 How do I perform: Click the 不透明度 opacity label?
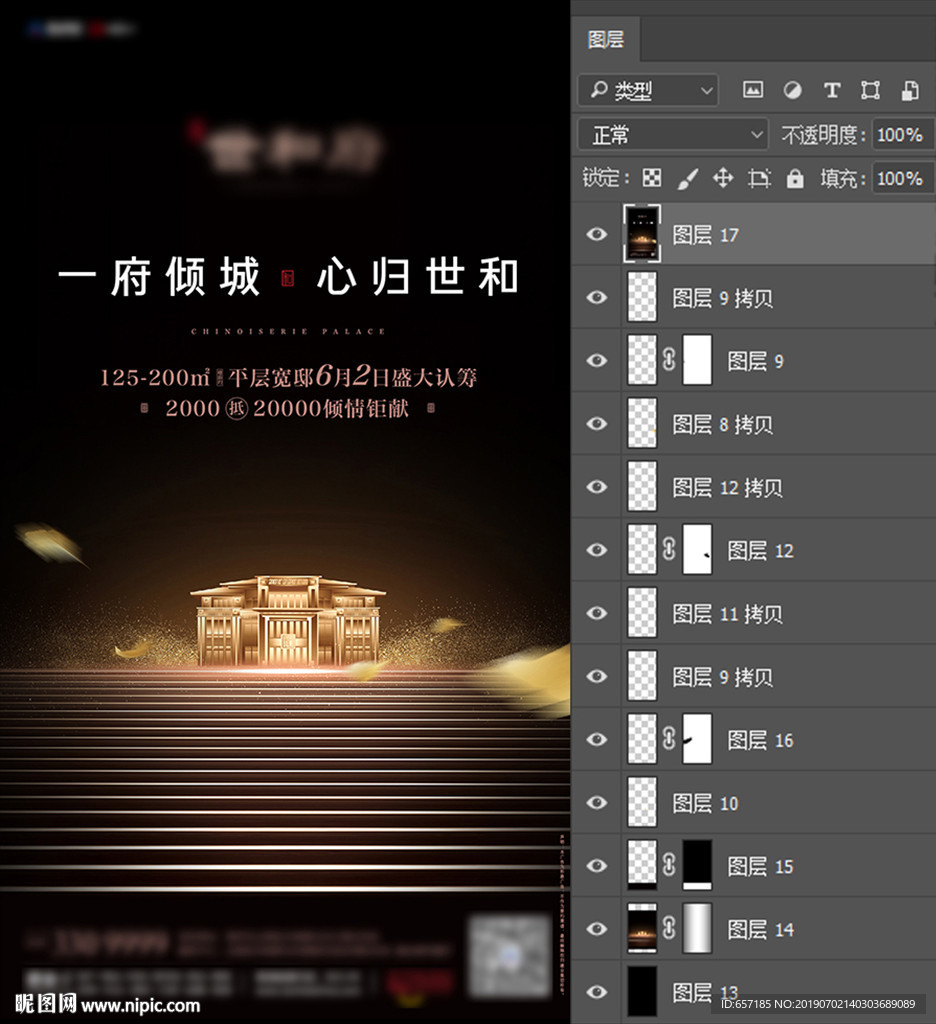[x=823, y=135]
